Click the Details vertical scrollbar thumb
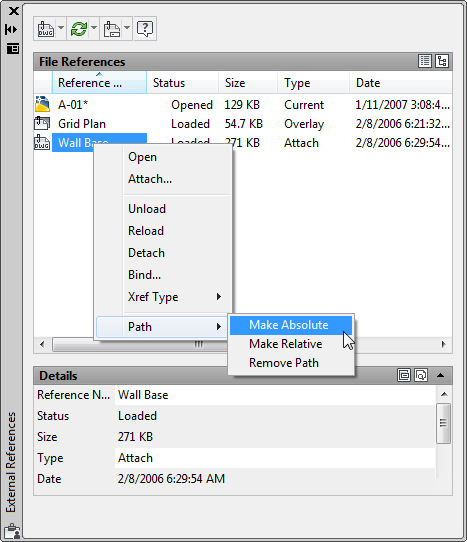Screen dimensions: 467x542 click(443, 423)
